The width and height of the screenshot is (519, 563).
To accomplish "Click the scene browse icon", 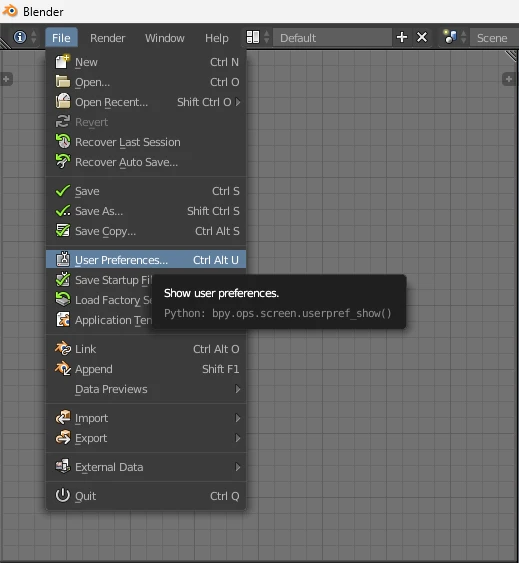I will coord(450,37).
